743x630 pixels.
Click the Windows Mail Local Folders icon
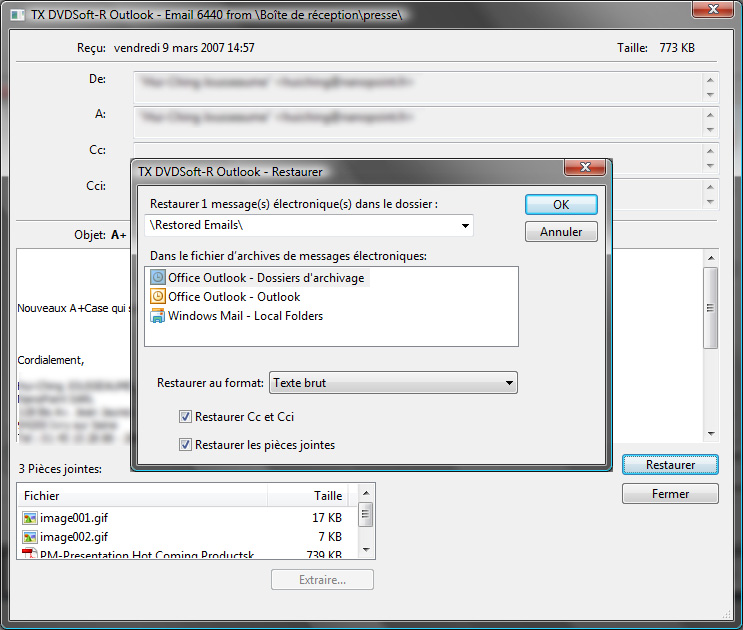click(x=158, y=315)
